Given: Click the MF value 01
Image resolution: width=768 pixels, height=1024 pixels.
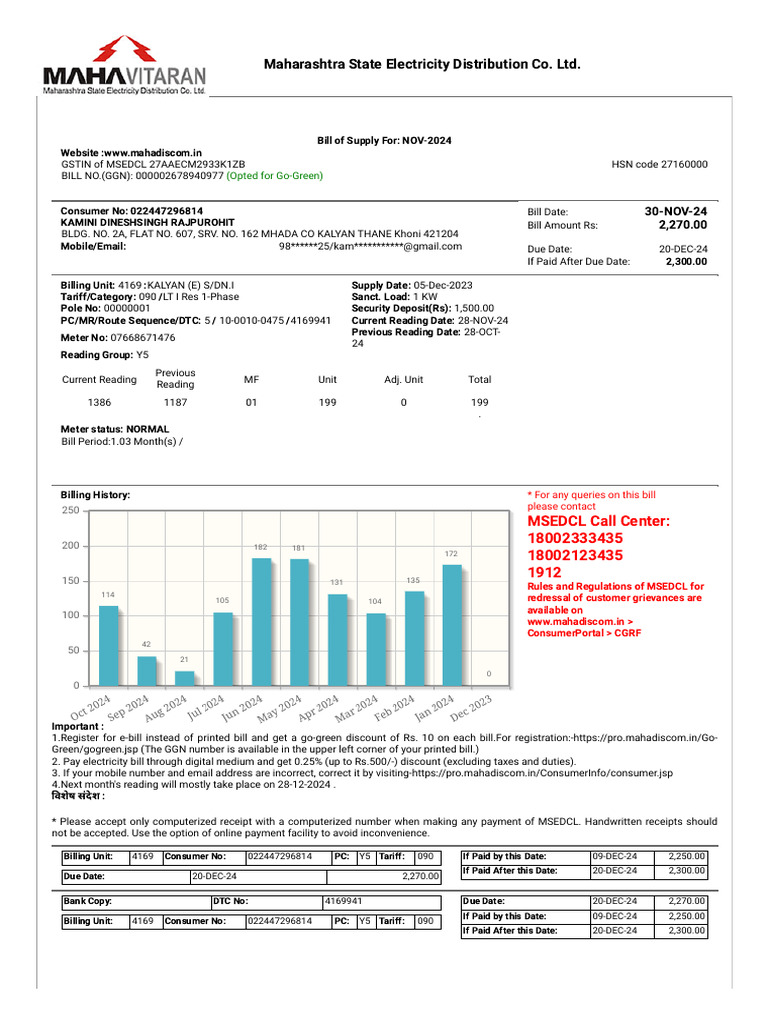Looking at the screenshot, I should point(251,402).
